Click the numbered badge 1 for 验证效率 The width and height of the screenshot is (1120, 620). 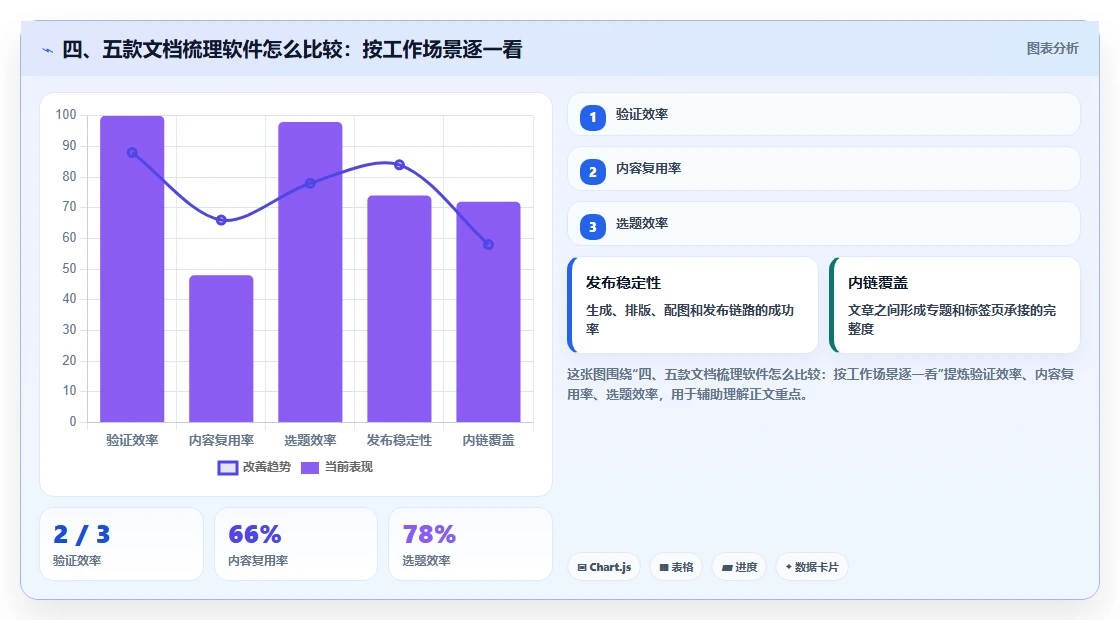[592, 118]
